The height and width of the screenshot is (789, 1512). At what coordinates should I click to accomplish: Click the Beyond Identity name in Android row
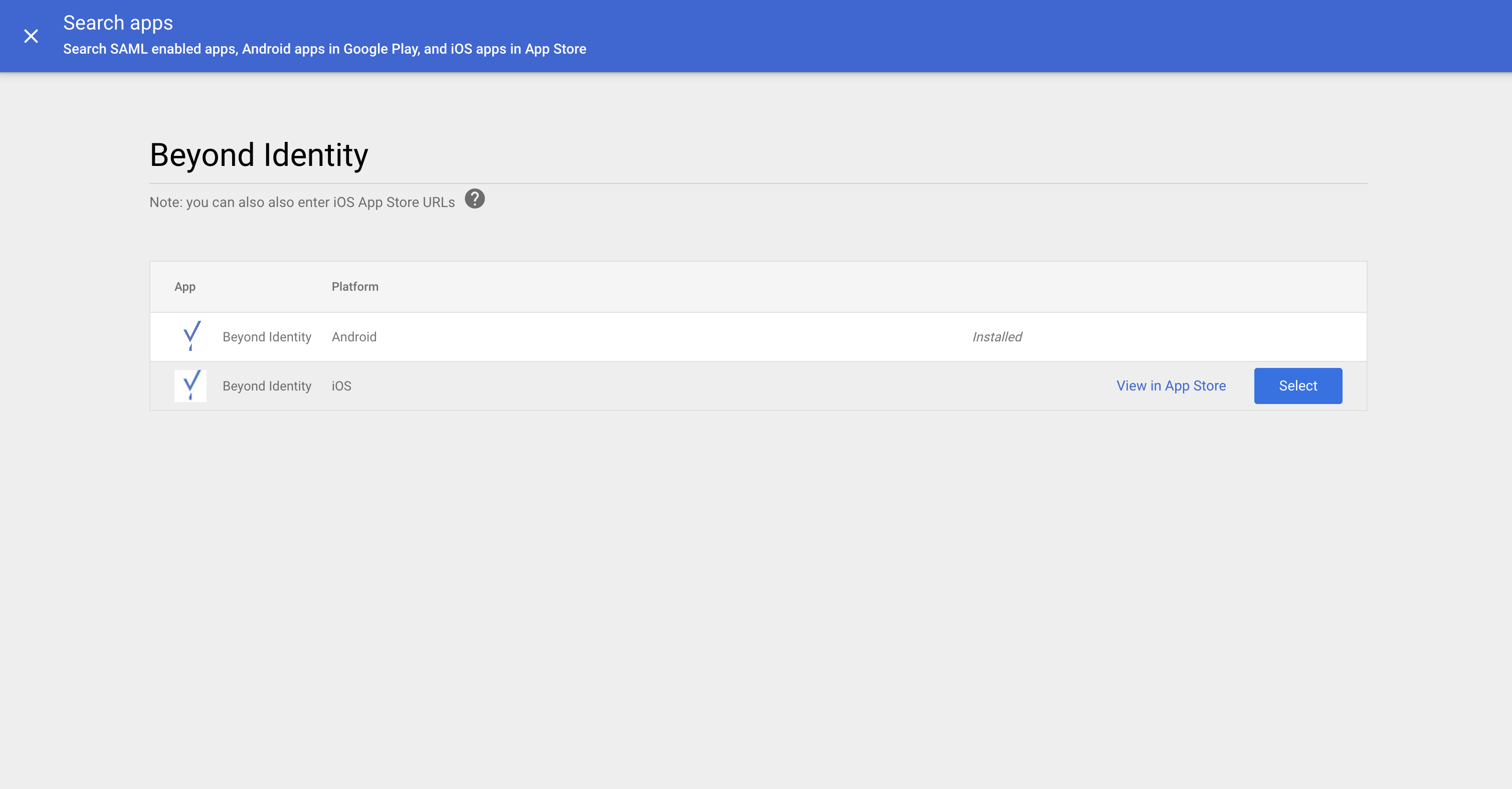(x=267, y=337)
